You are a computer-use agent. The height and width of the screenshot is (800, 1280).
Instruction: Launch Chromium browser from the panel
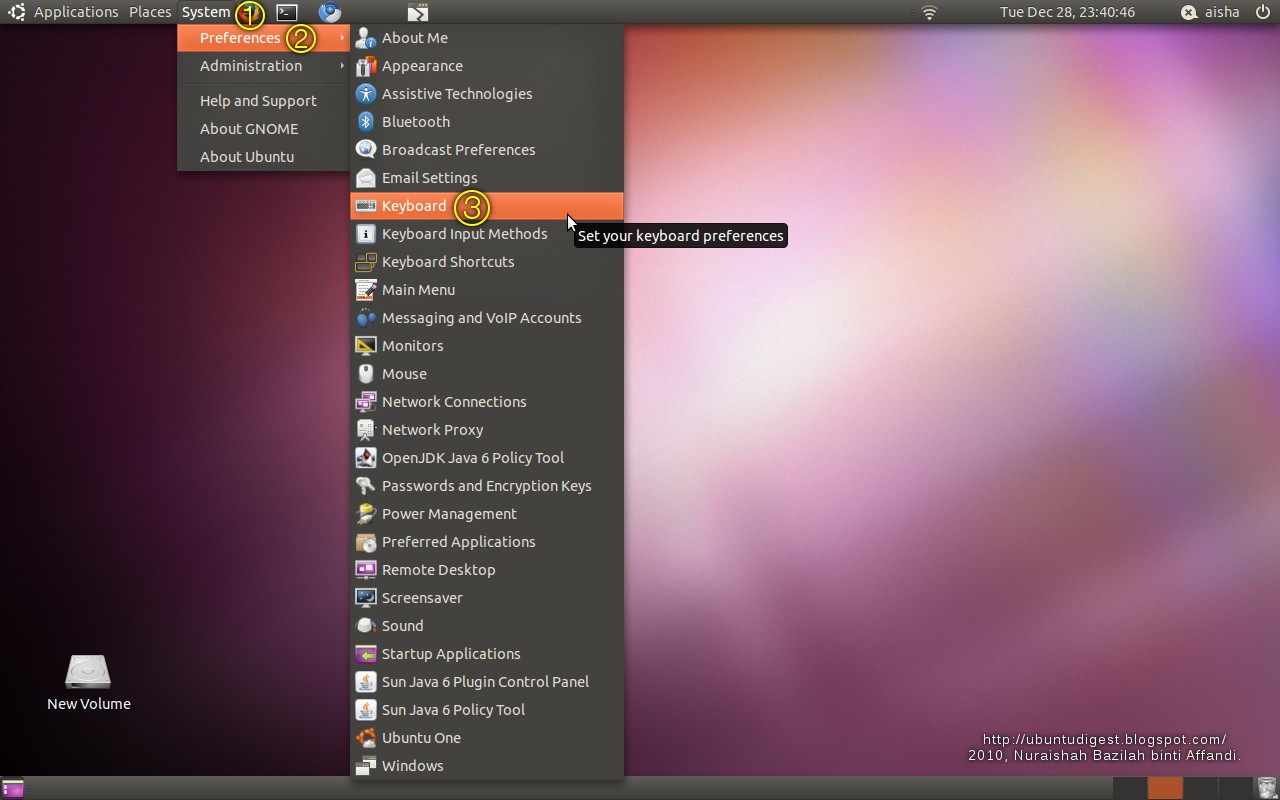pyautogui.click(x=329, y=13)
